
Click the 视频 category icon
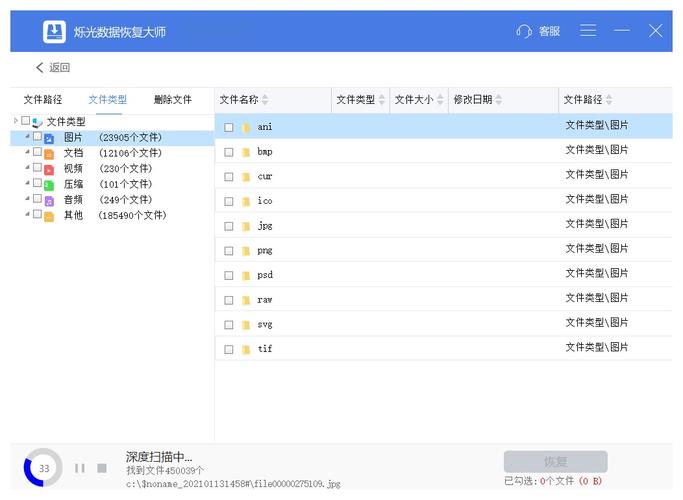click(x=49, y=170)
